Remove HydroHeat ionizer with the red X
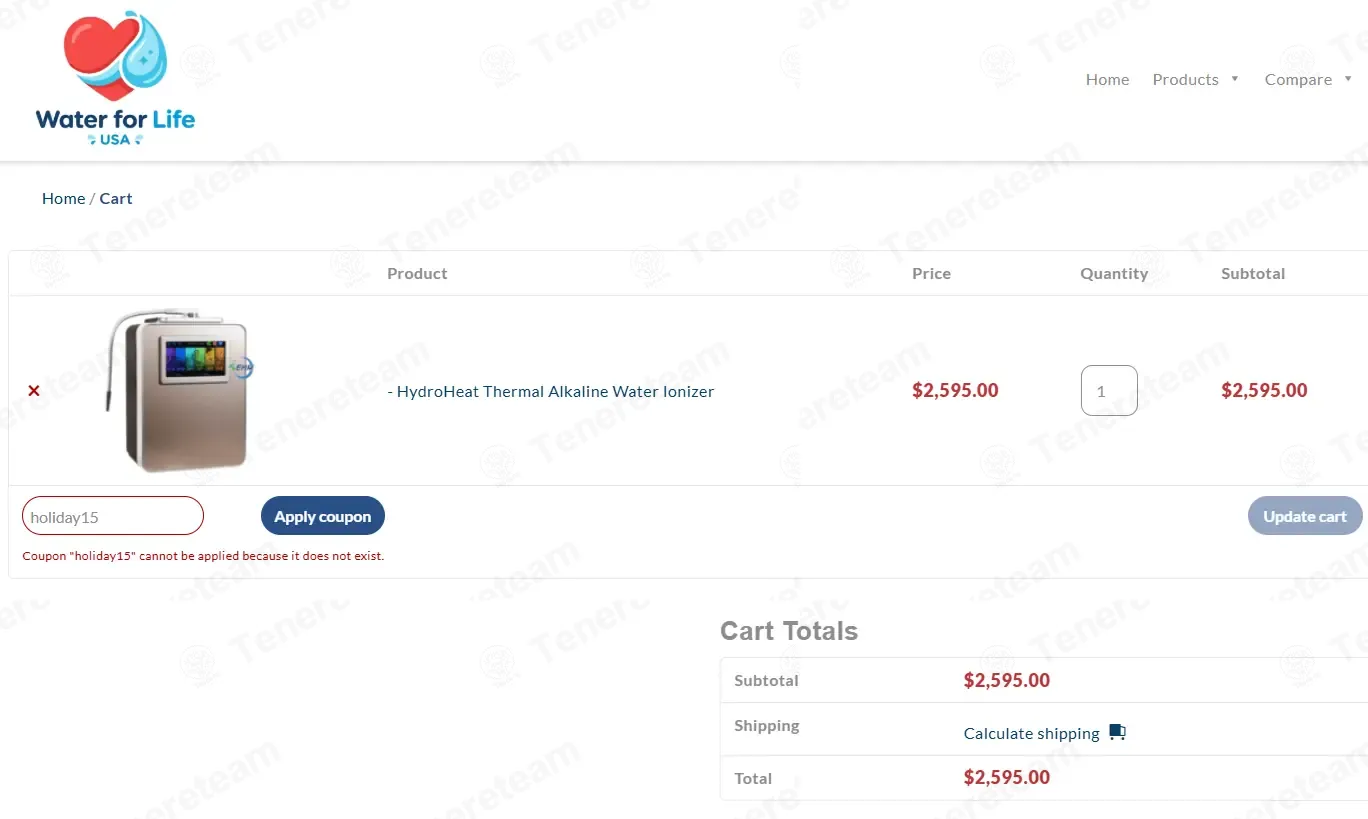Screen dimensions: 1368x819 click(34, 391)
